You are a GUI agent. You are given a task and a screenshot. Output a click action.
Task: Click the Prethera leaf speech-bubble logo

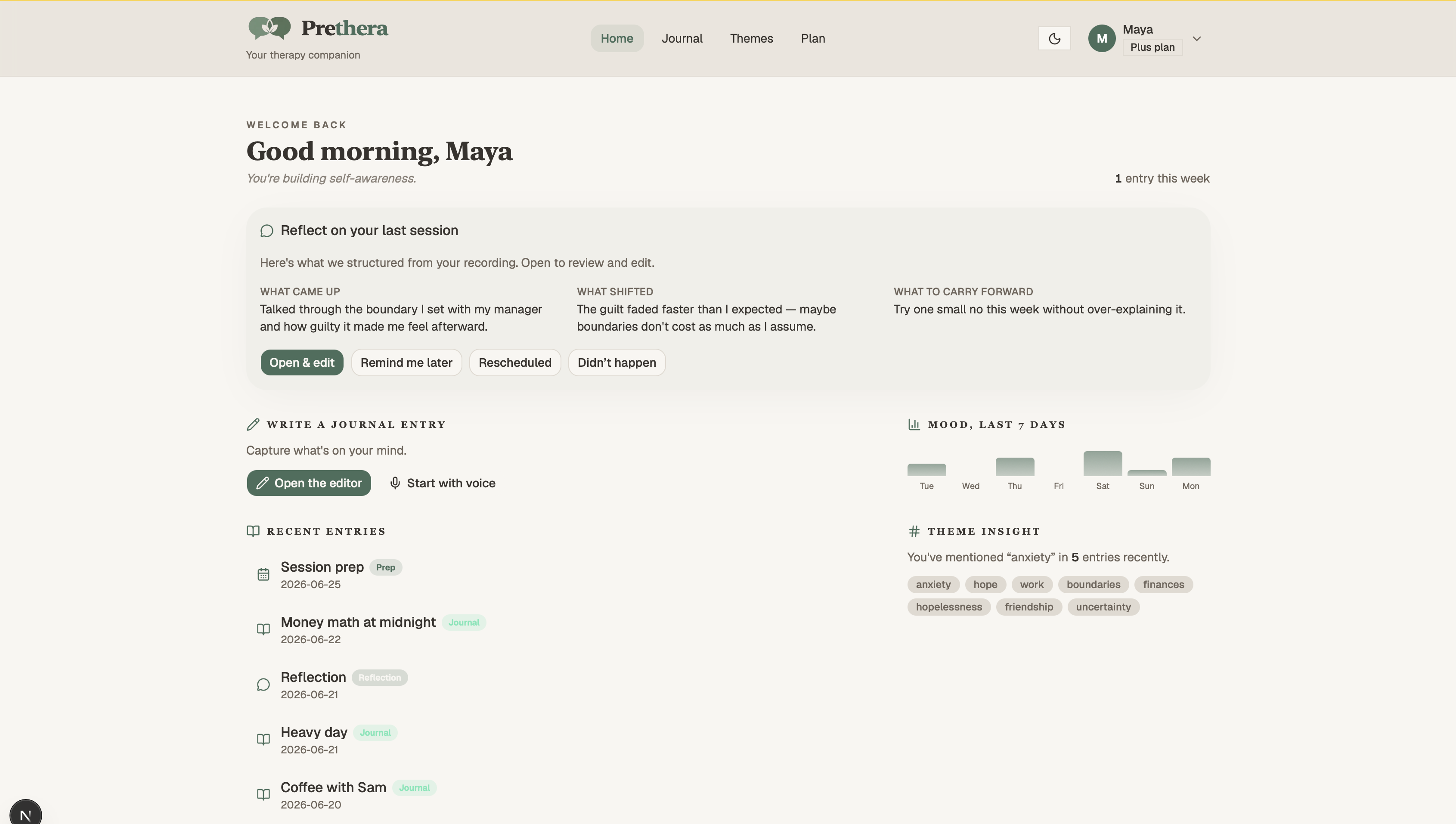point(270,28)
